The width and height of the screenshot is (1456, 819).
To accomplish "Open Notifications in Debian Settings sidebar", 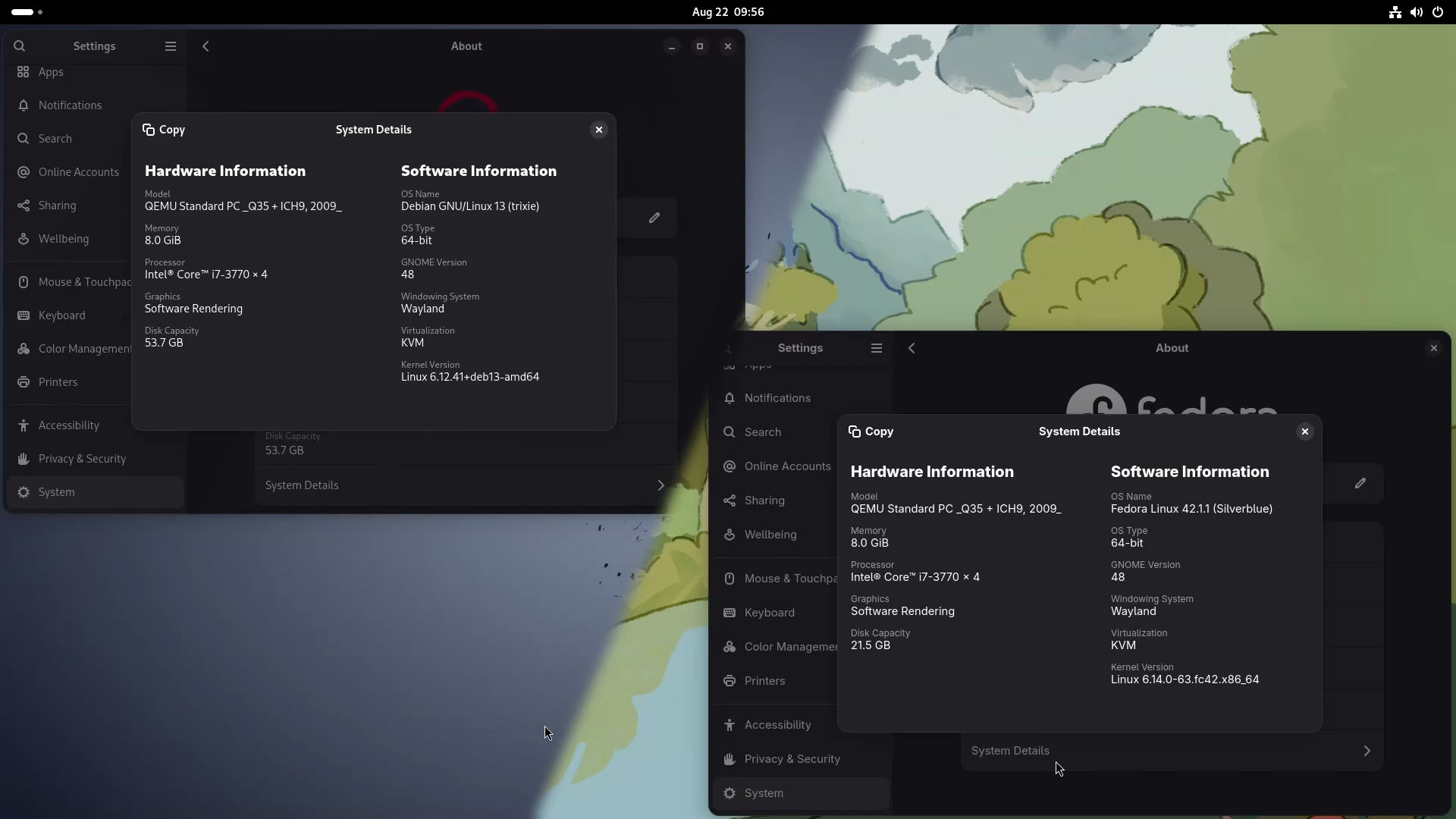I will point(70,105).
